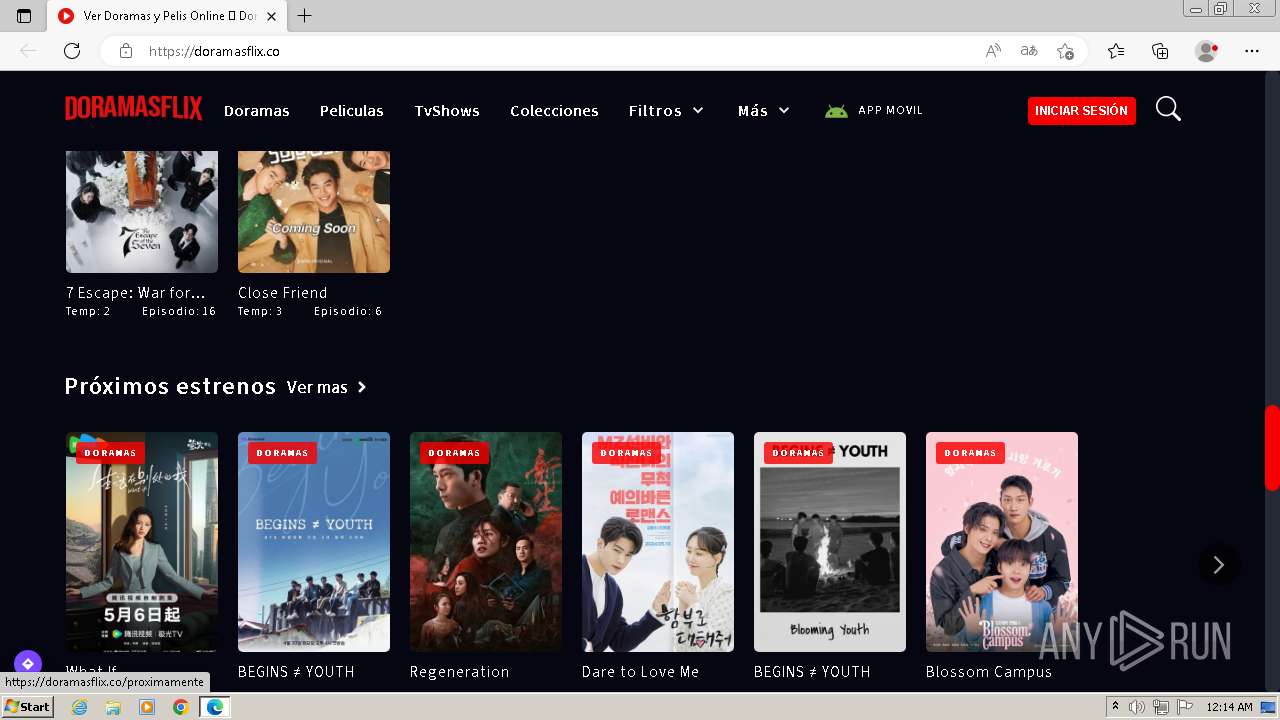The height and width of the screenshot is (720, 1280).
Task: Click the INICIAR SESIÓN button
Action: pyautogui.click(x=1082, y=110)
